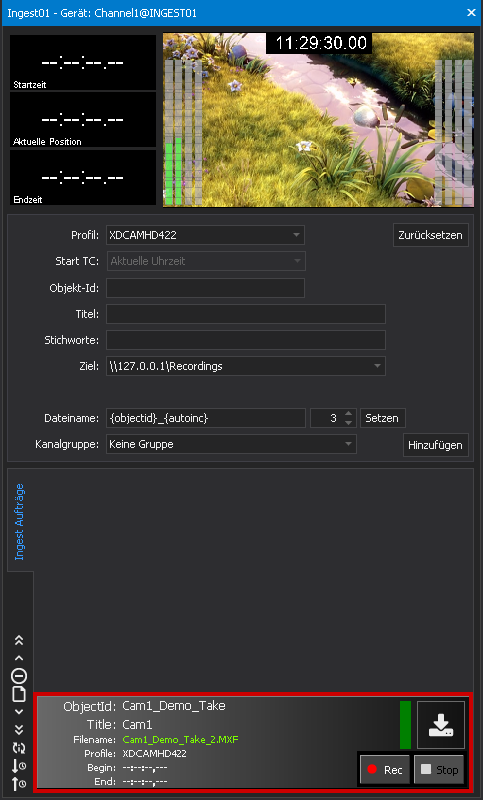The image size is (483, 800).
Task: Click the single chevron down icon in sidebar
Action: pyautogui.click(x=19, y=712)
